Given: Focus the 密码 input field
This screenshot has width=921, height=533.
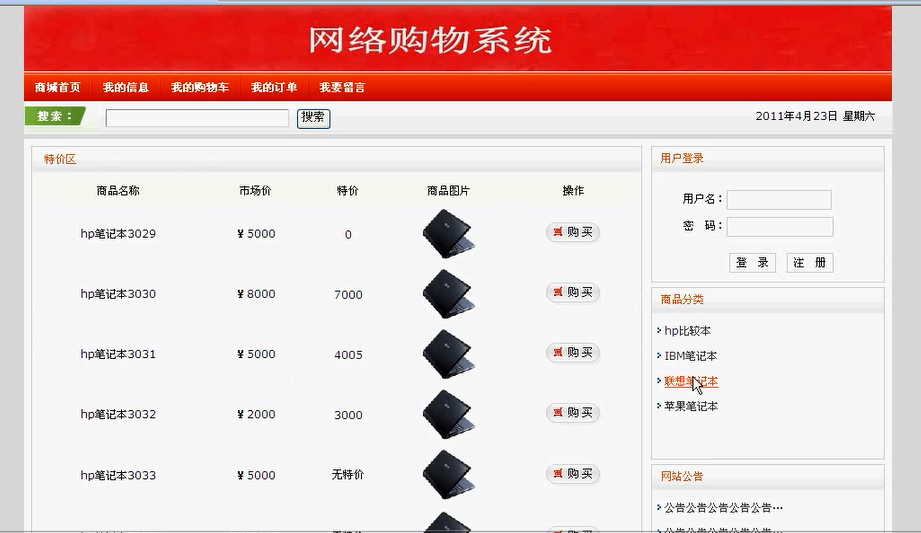Looking at the screenshot, I should 779,226.
